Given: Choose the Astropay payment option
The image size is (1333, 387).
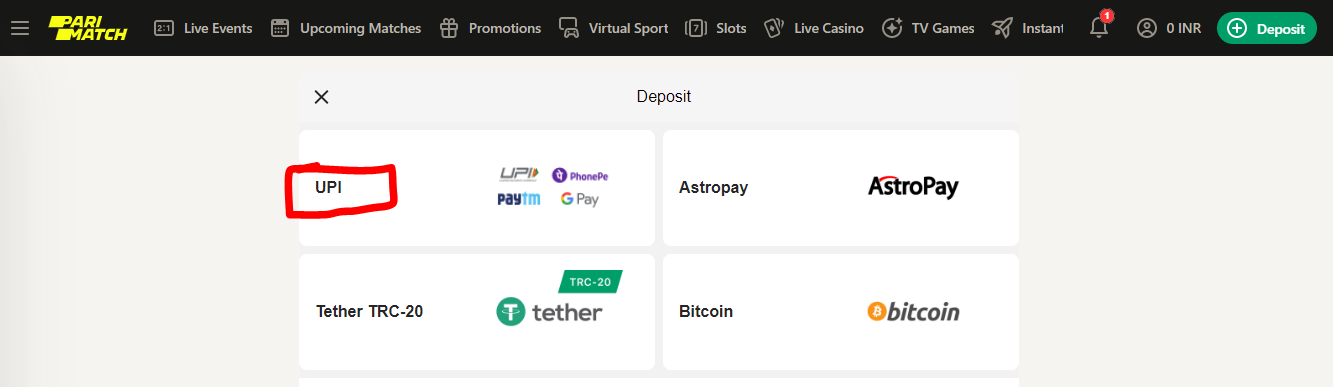Looking at the screenshot, I should [x=841, y=187].
